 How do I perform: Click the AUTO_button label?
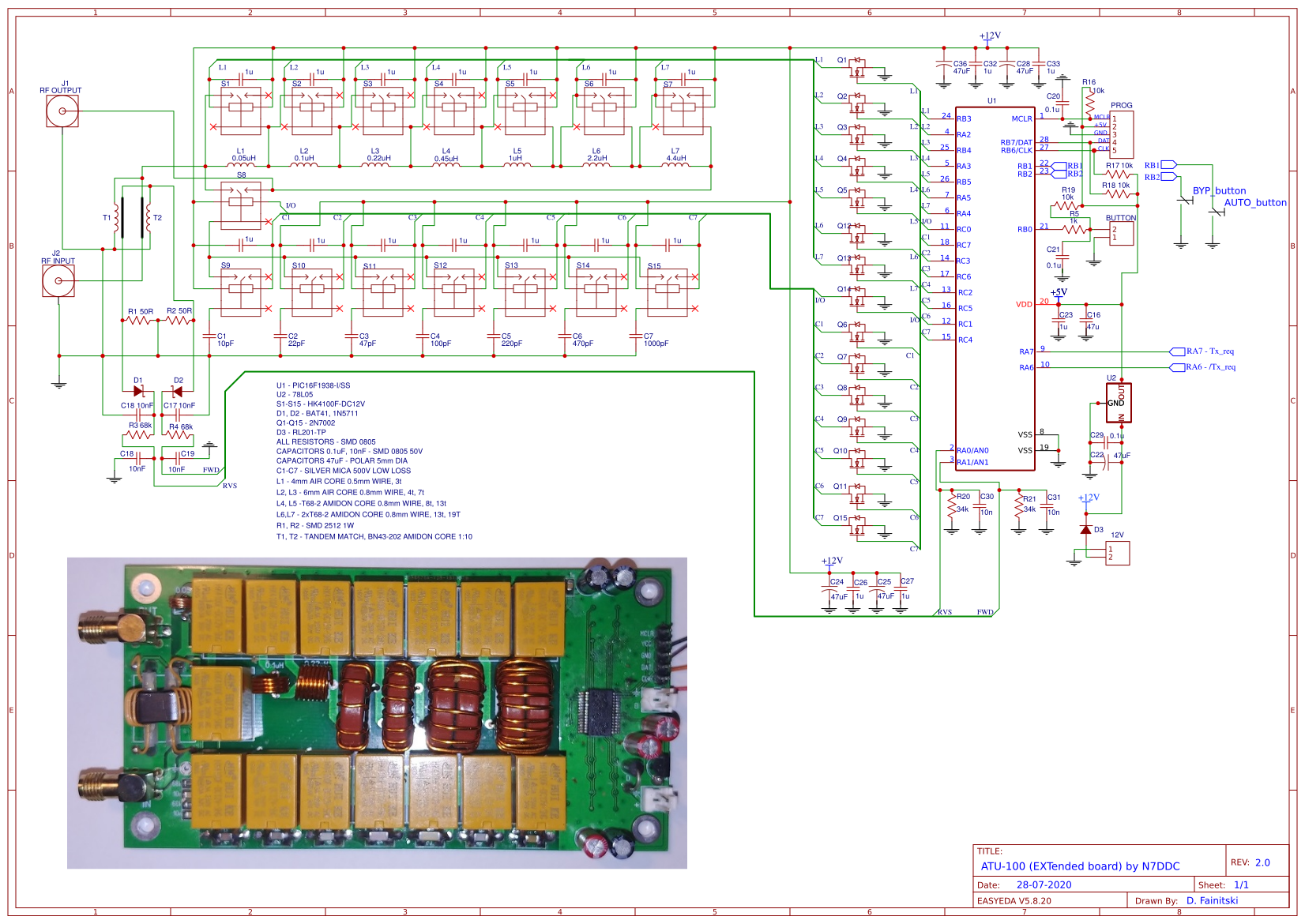tap(1257, 202)
